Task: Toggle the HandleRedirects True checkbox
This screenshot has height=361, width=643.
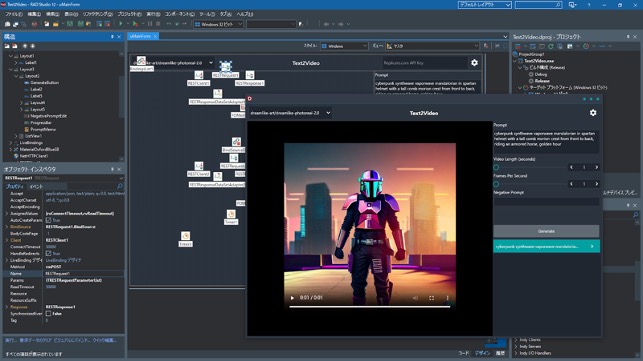Action: [48, 254]
